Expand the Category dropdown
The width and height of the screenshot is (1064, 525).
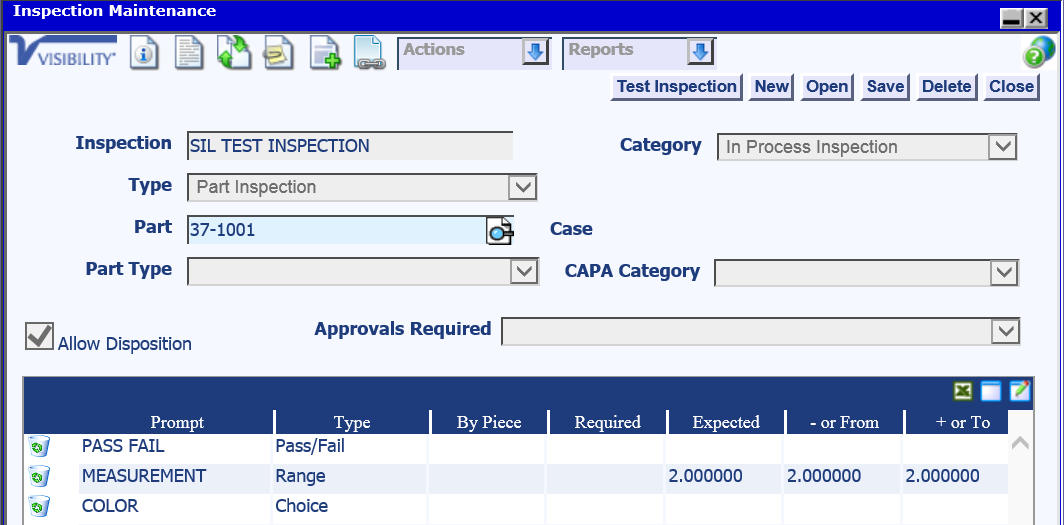pyautogui.click(x=1002, y=147)
